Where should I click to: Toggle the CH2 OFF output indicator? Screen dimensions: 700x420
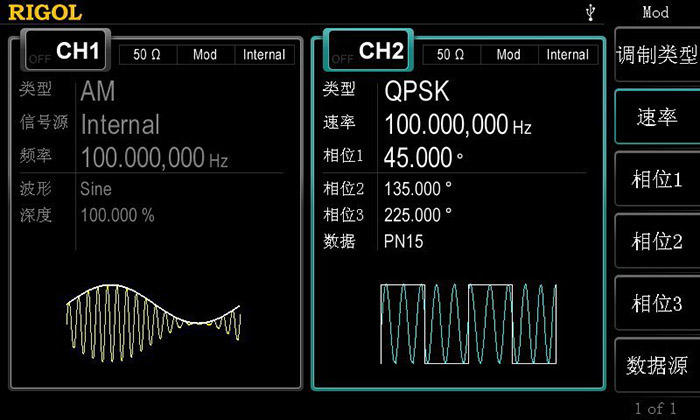(x=342, y=58)
